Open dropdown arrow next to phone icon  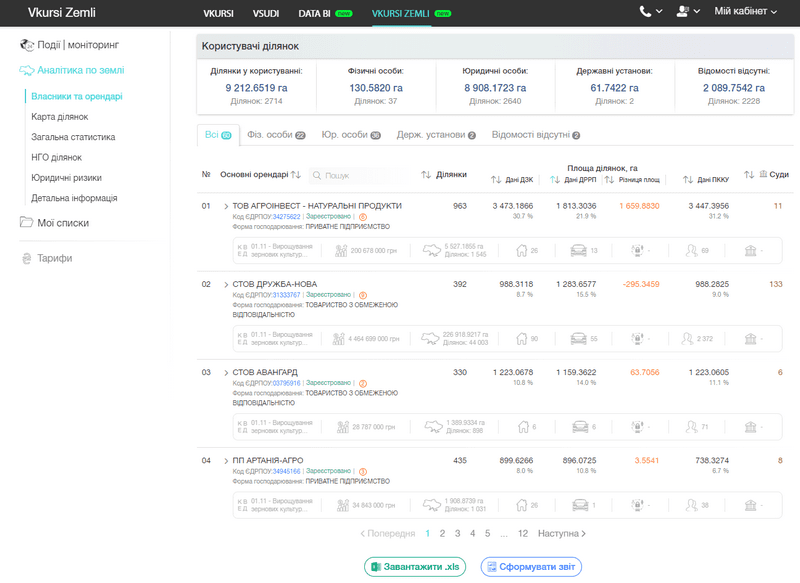click(x=659, y=11)
